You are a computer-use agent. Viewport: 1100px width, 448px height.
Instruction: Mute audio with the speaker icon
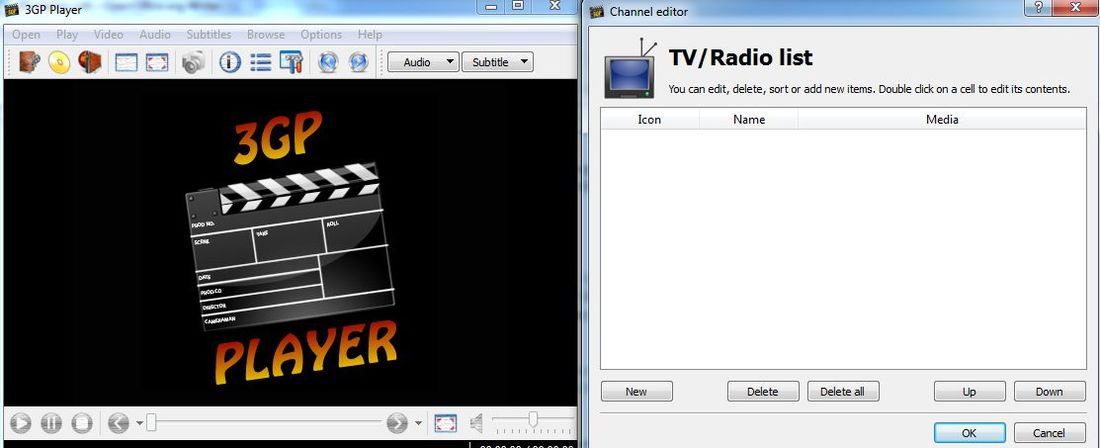pyautogui.click(x=476, y=423)
